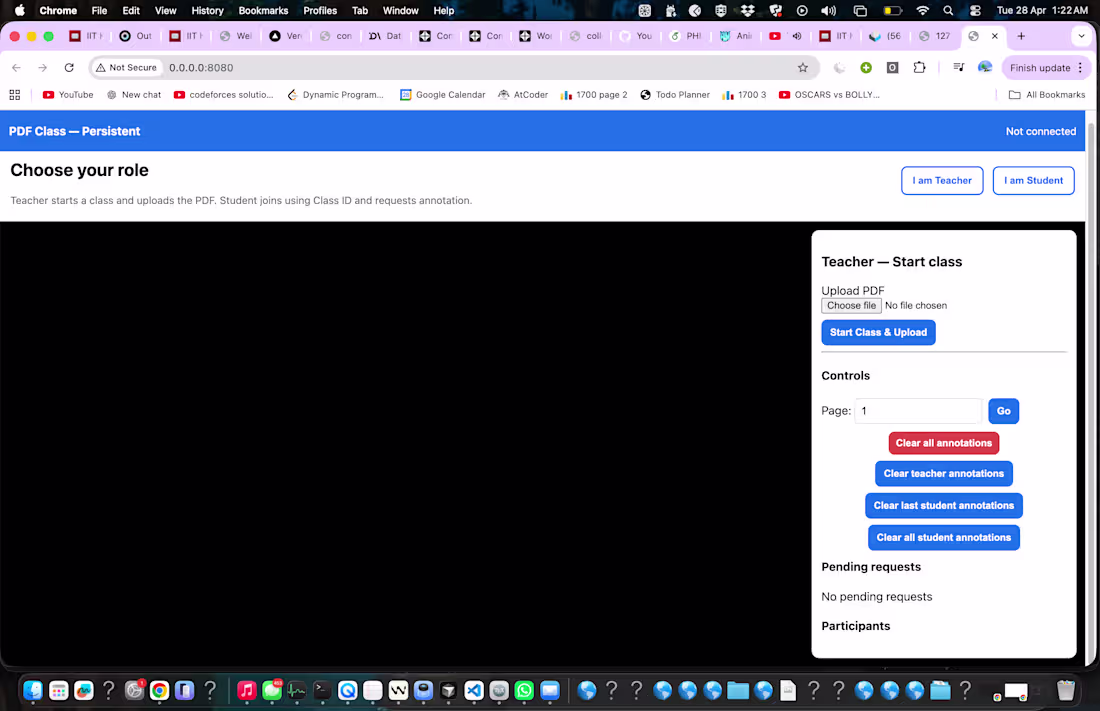Launch Google Chrome from the dock
Image resolution: width=1100 pixels, height=711 pixels.
tap(159, 691)
